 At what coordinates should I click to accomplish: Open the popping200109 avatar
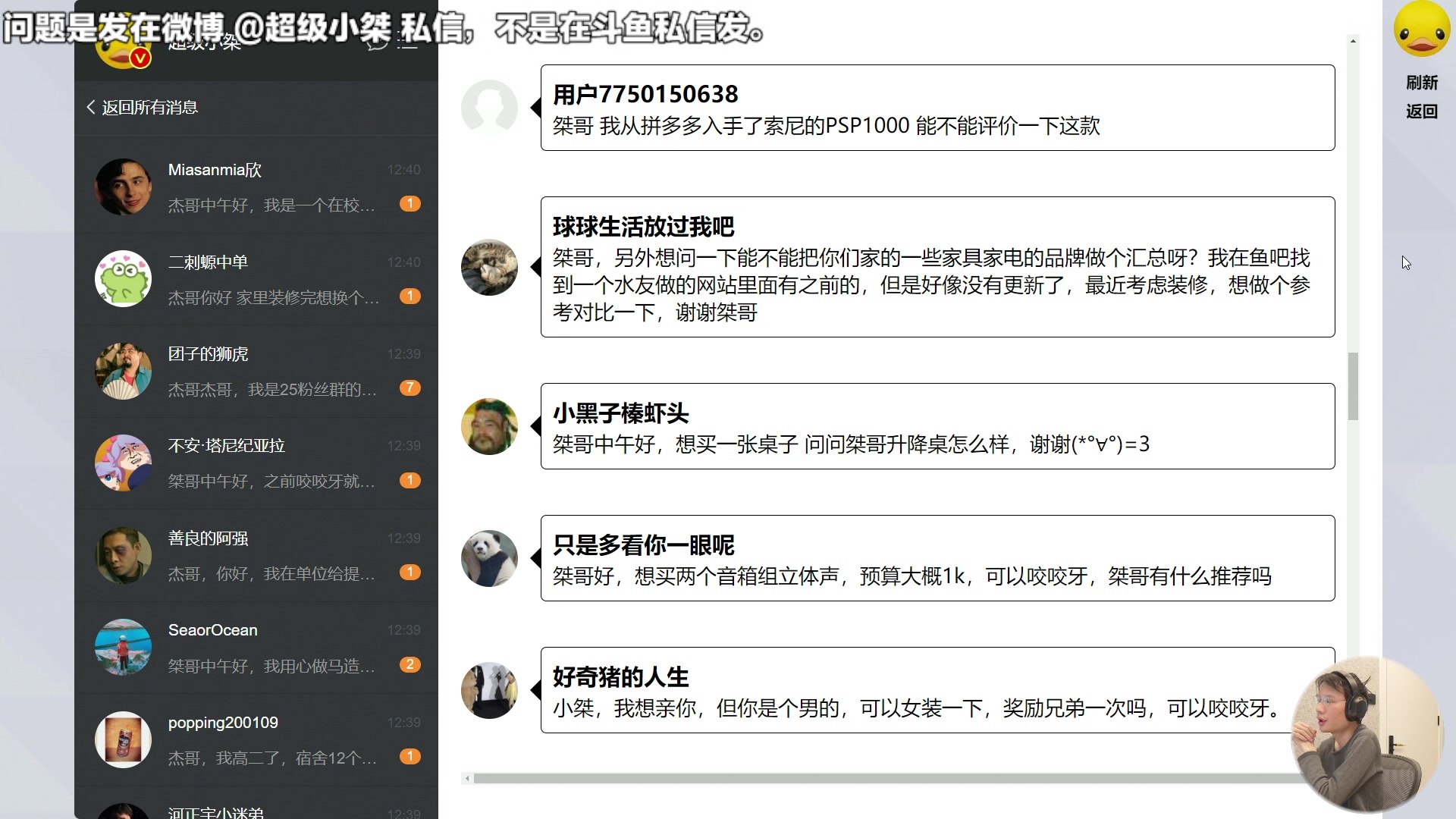(123, 739)
